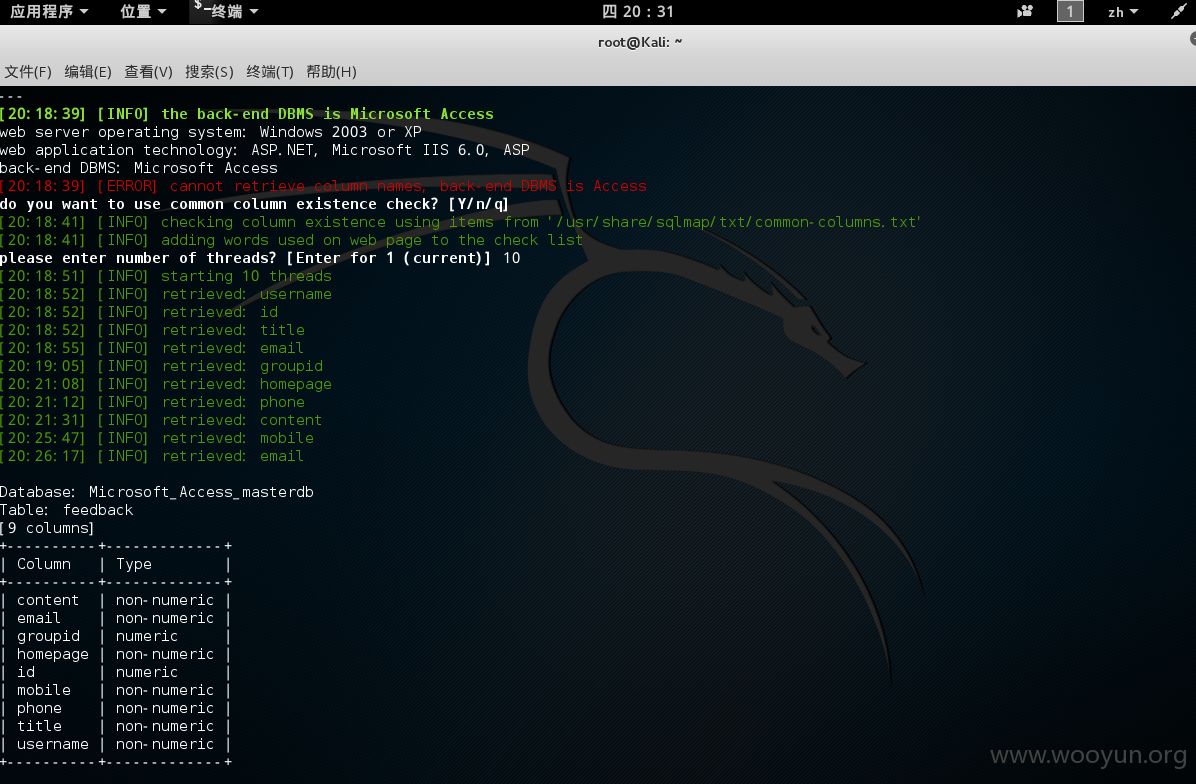The image size is (1196, 784).
Task: Click the 'title' table row
Action: 115,727
